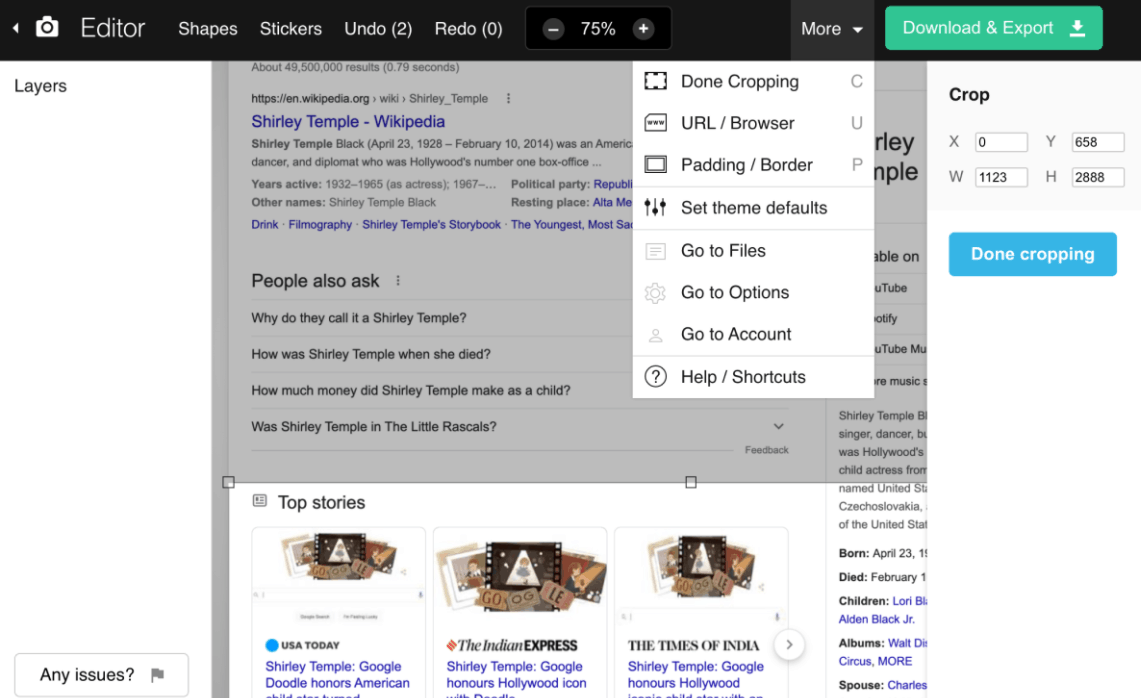Expand 'Was Shirley Temple in The Little Rascals?'
Image resolution: width=1141 pixels, height=698 pixels.
click(x=520, y=427)
